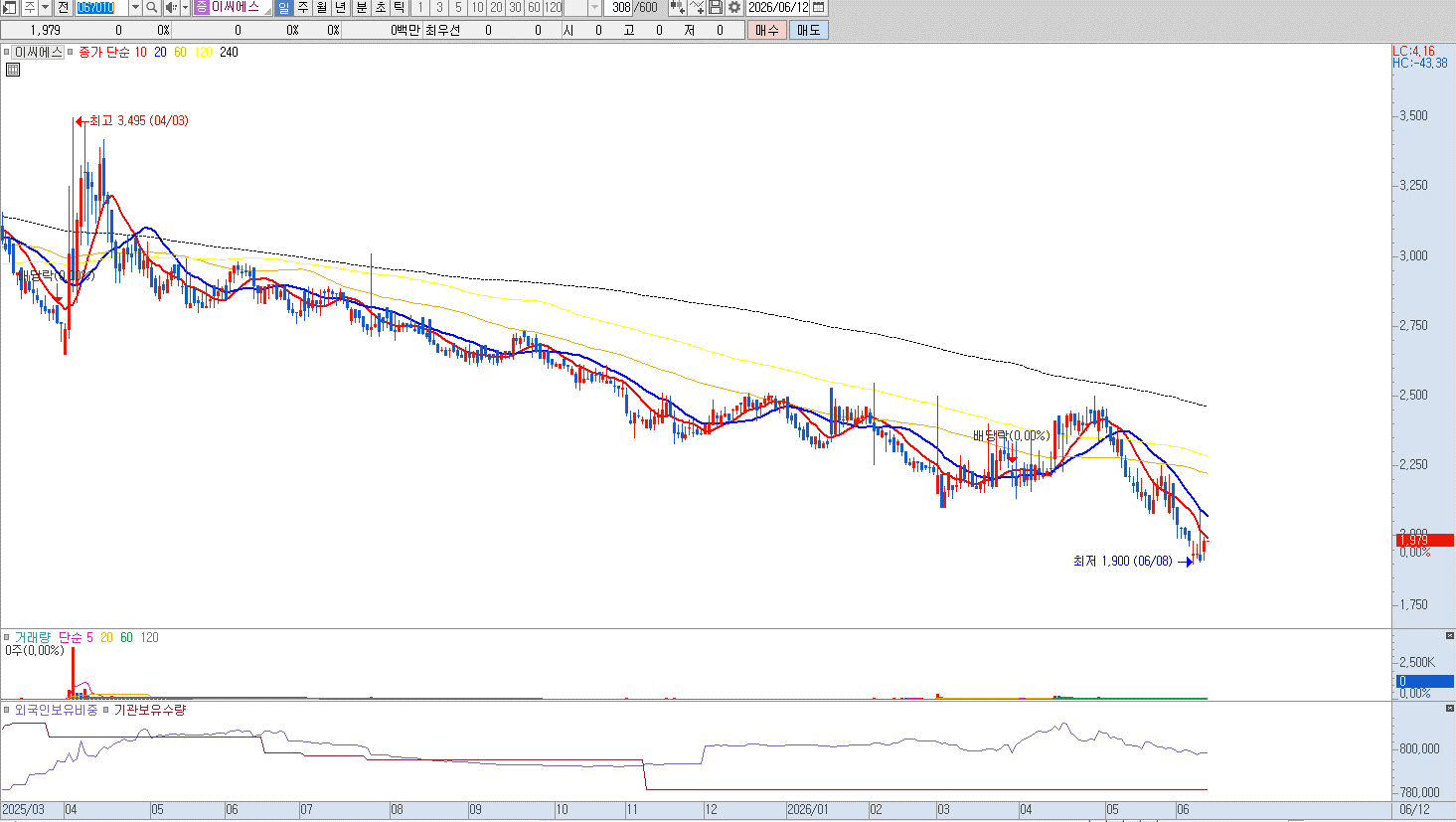
Task: Save chart with floppy disk icon
Action: 716,7
